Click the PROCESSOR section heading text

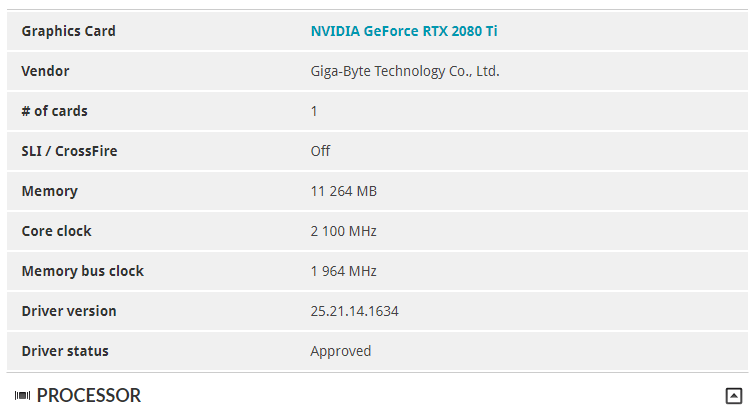[x=89, y=396]
